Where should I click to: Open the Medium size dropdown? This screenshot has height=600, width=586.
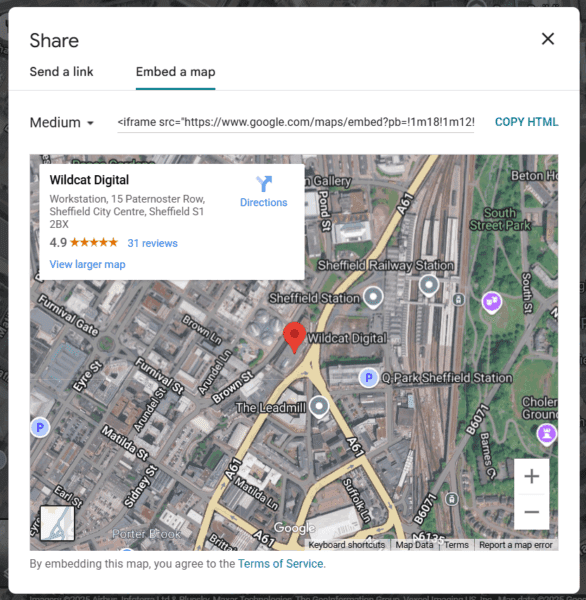(62, 123)
